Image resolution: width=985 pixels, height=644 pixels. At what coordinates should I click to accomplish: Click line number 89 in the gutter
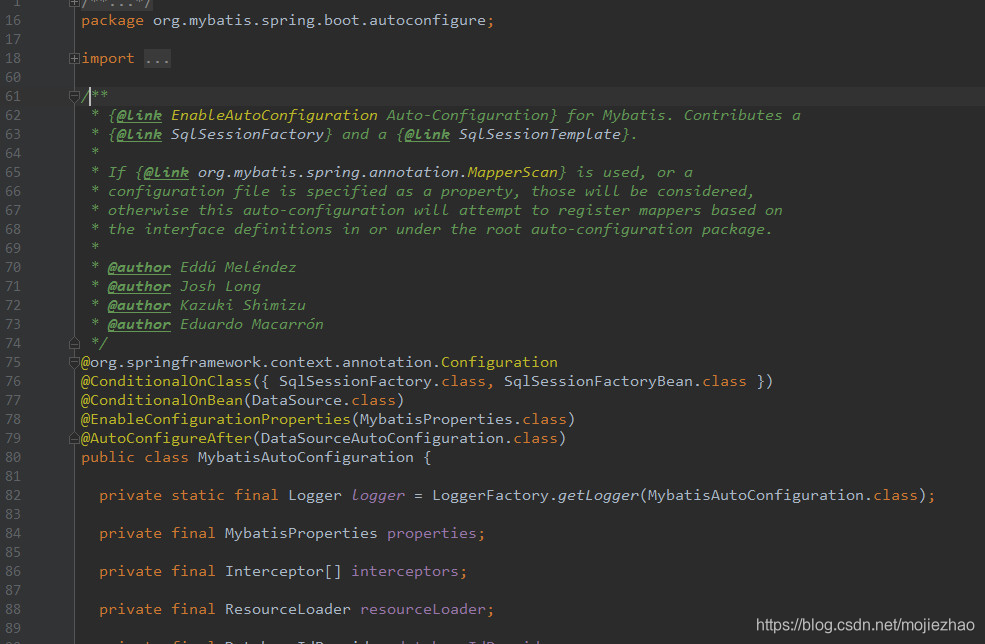pos(13,628)
